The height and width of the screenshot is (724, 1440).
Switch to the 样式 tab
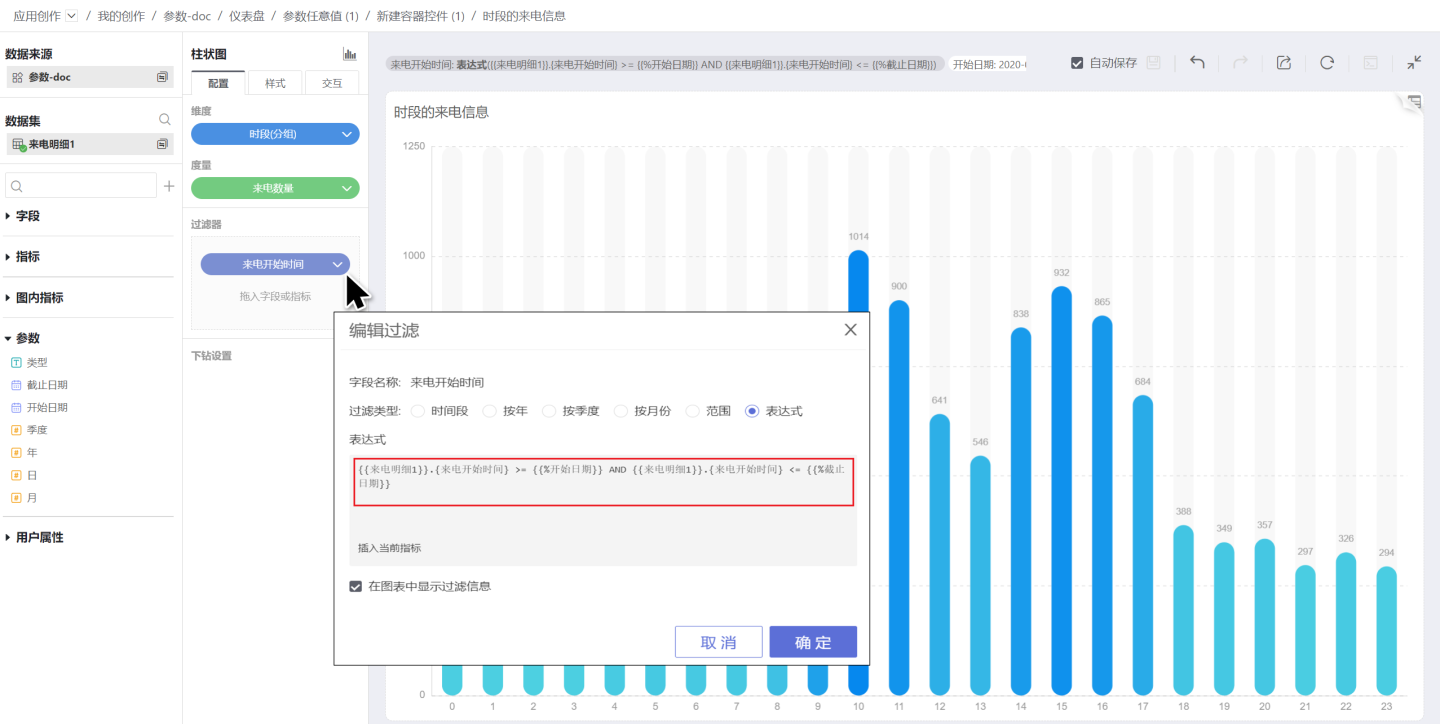click(x=275, y=83)
